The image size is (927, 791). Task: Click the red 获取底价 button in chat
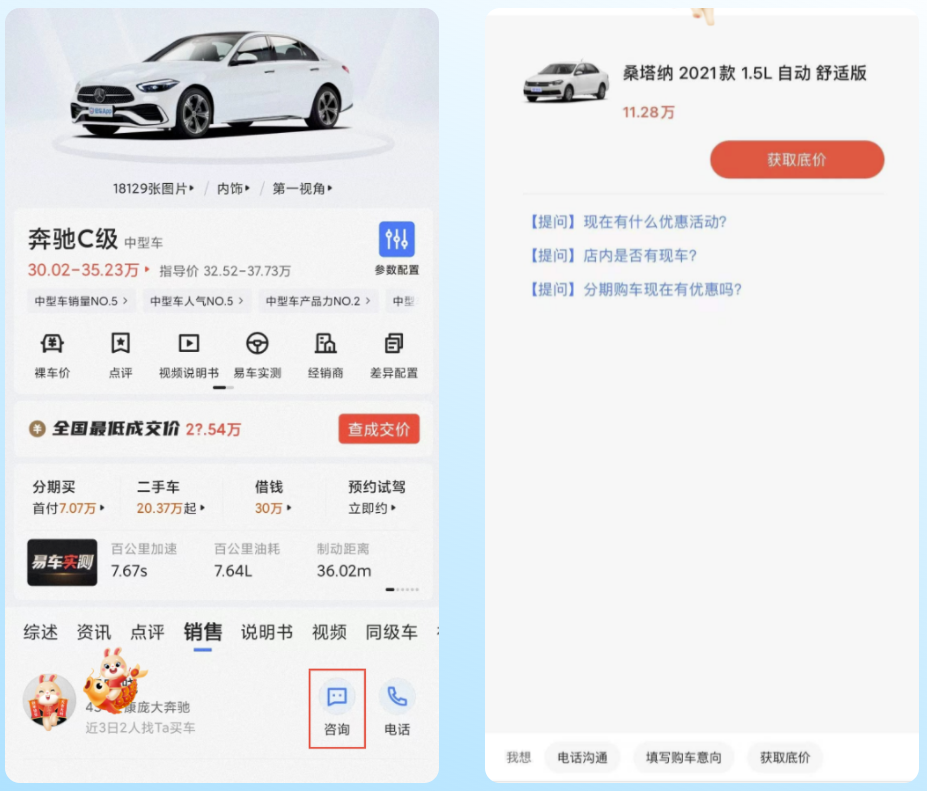click(797, 160)
